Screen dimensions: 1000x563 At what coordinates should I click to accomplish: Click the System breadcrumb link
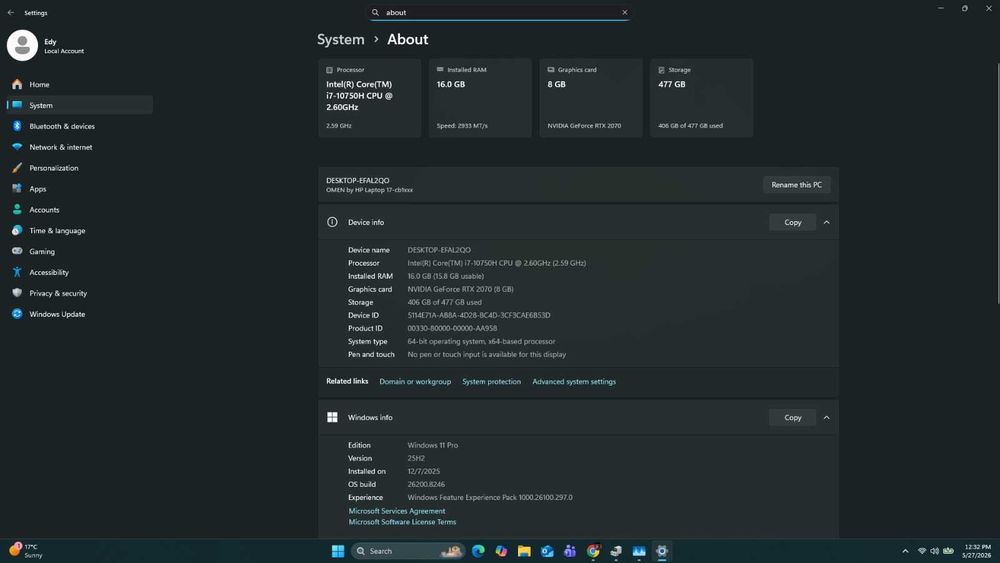pos(341,40)
